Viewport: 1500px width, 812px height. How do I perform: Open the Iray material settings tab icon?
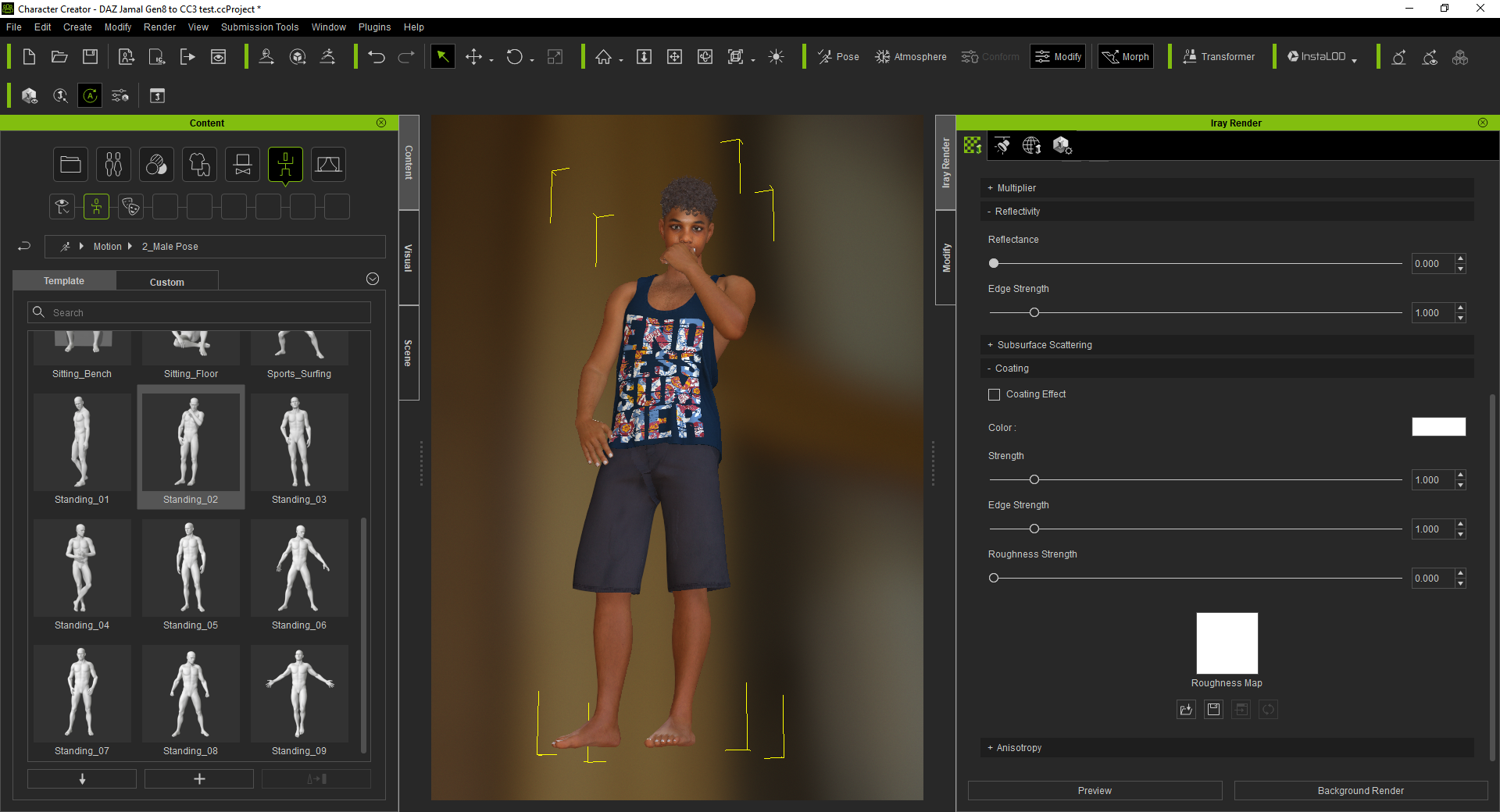pos(973,145)
